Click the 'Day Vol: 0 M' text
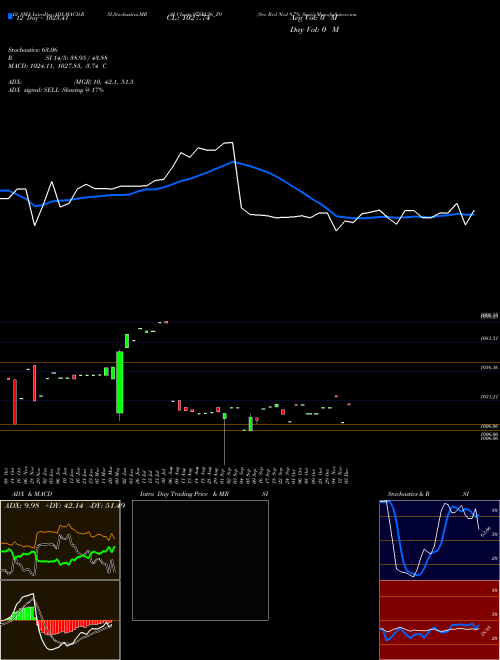The width and height of the screenshot is (500, 660). (314, 30)
